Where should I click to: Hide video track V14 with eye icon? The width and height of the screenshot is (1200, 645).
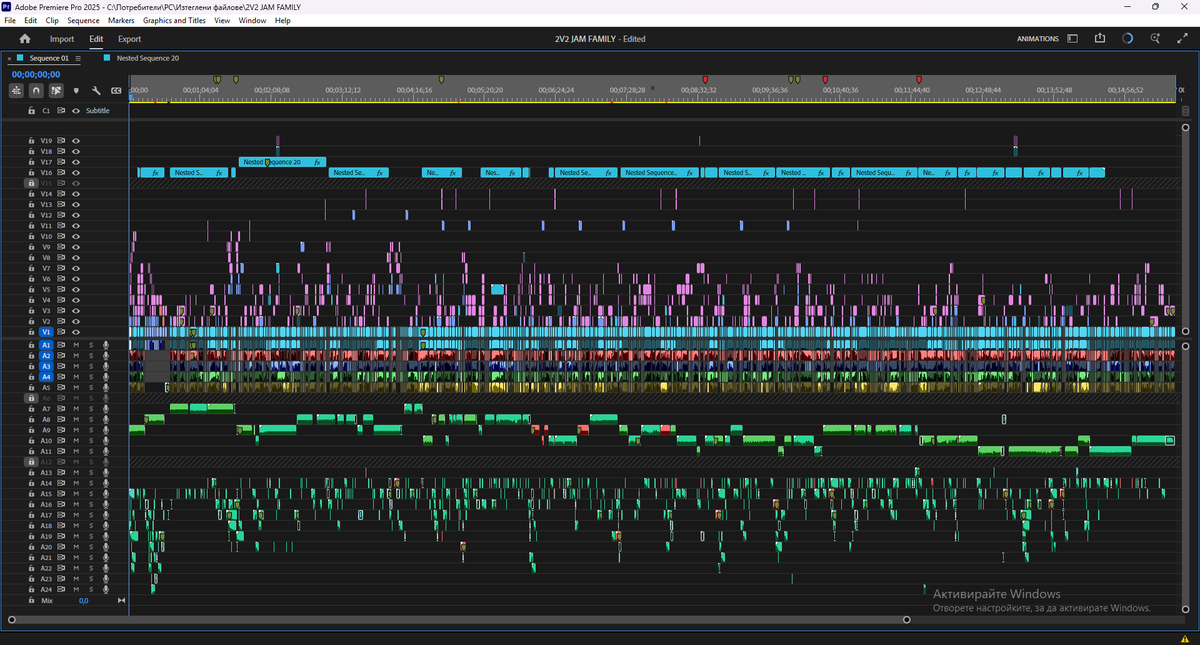[76, 194]
